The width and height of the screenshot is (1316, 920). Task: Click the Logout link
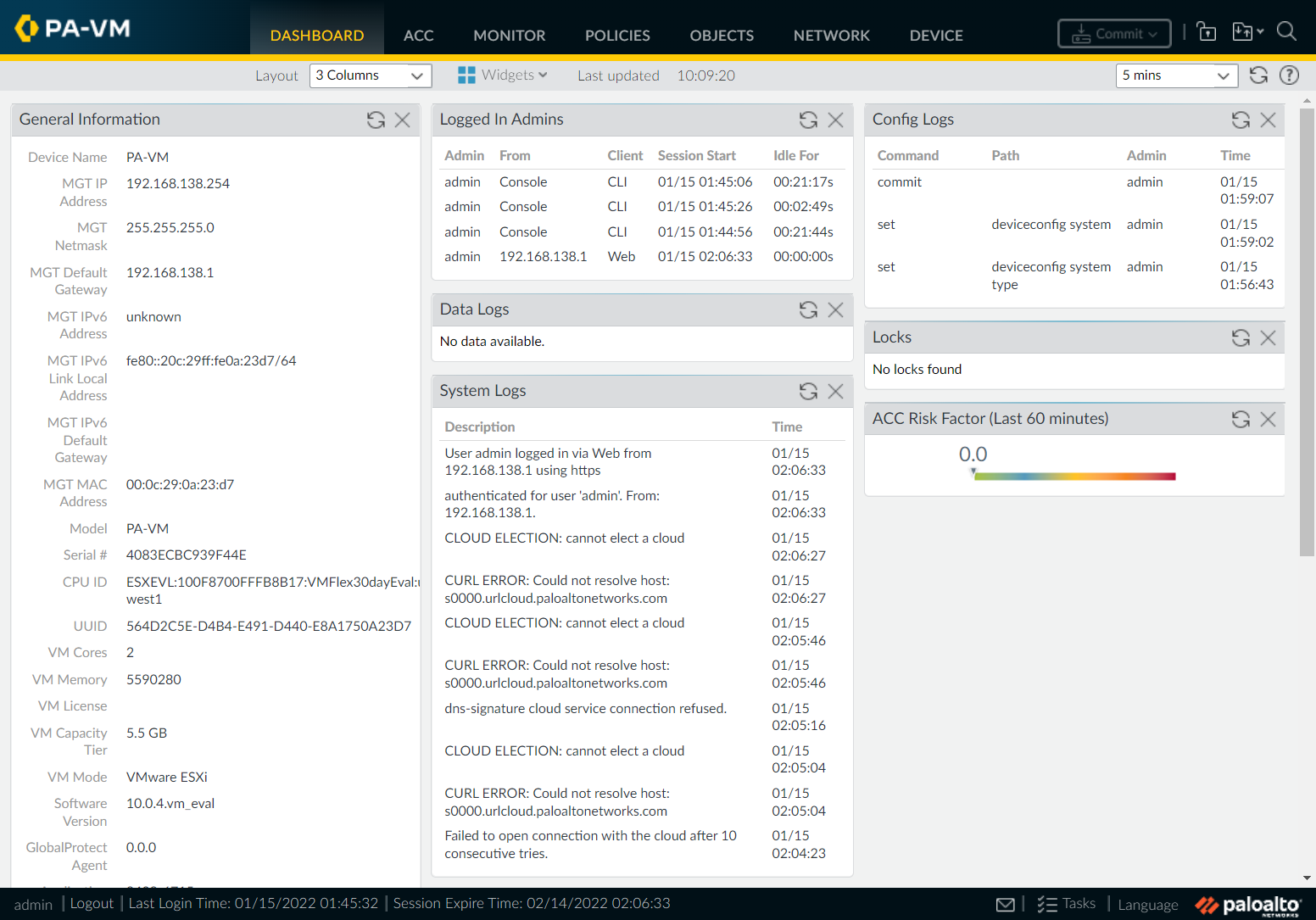click(92, 904)
